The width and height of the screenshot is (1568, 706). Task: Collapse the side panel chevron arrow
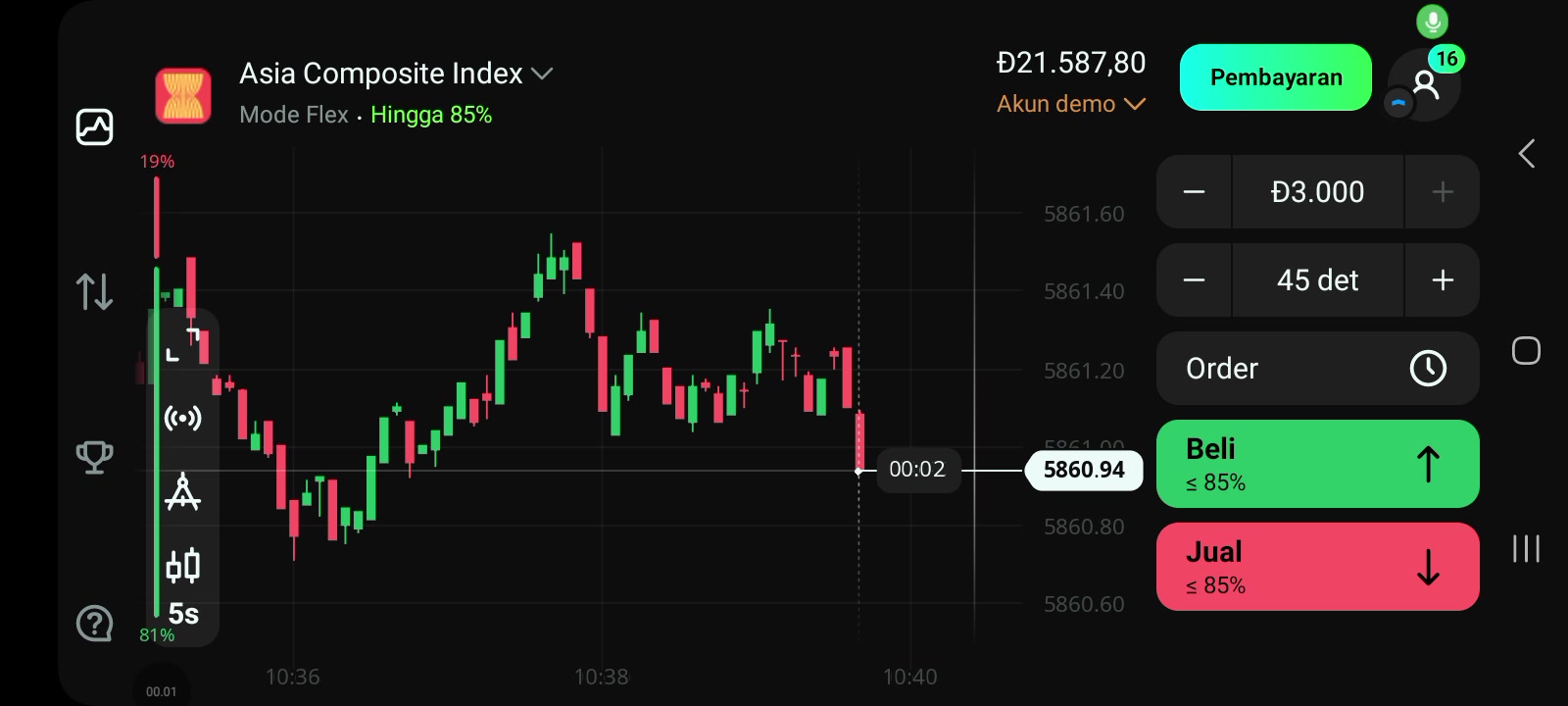tap(1527, 153)
